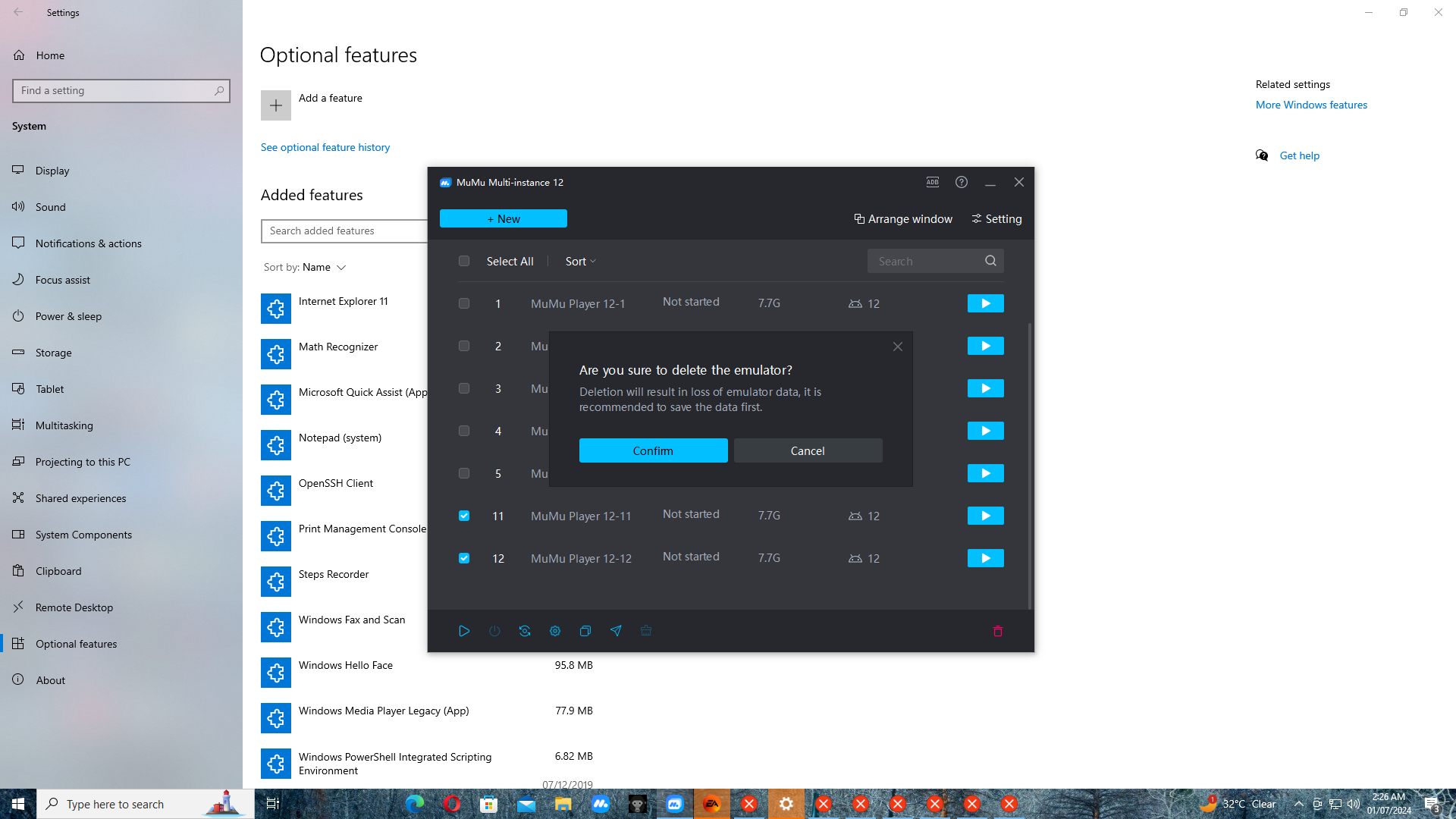This screenshot has width=1456, height=819.
Task: Uncheck the box for MuMu Player 12-12
Action: 464,558
